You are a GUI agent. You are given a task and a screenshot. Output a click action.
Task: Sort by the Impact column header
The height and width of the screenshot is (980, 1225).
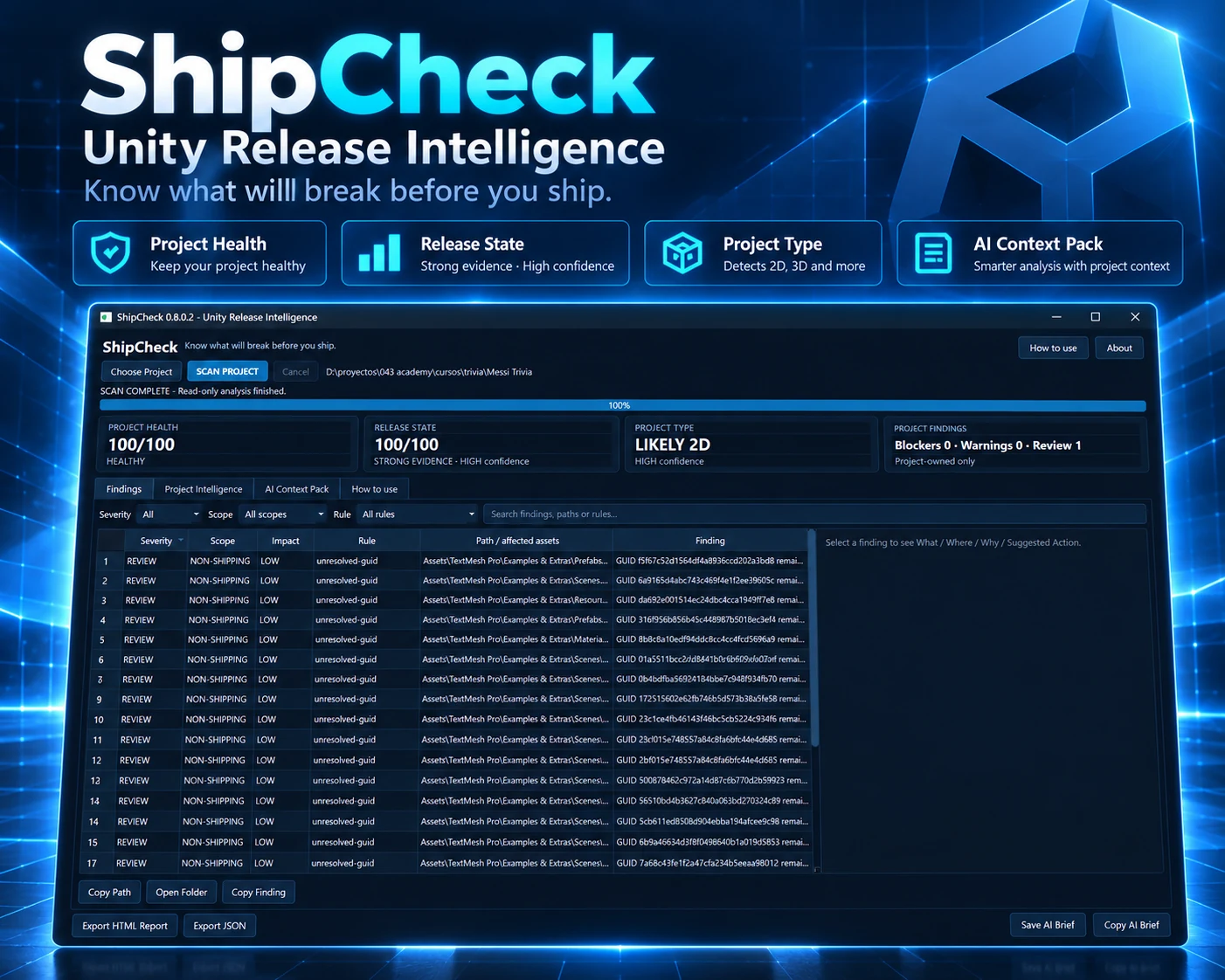click(x=285, y=541)
